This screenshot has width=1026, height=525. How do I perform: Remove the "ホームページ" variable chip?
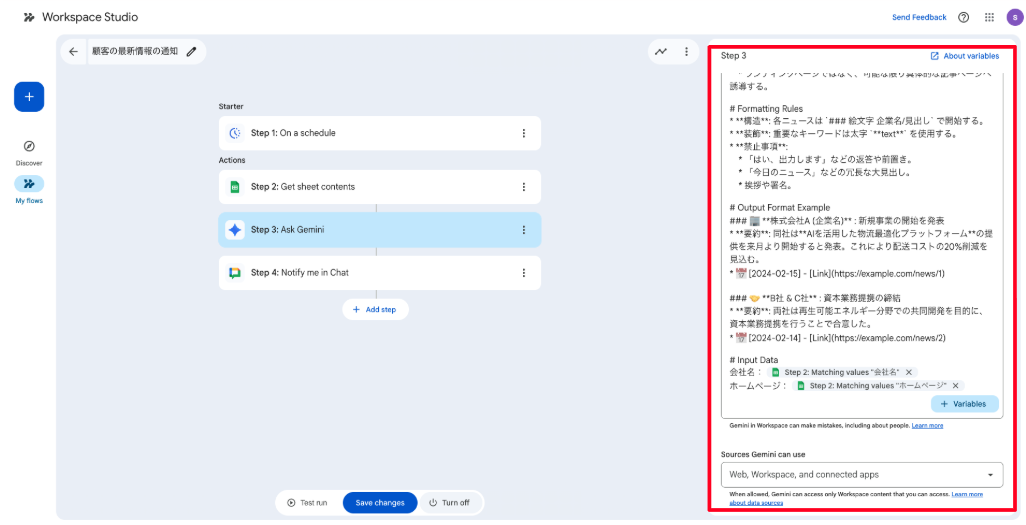[955, 385]
